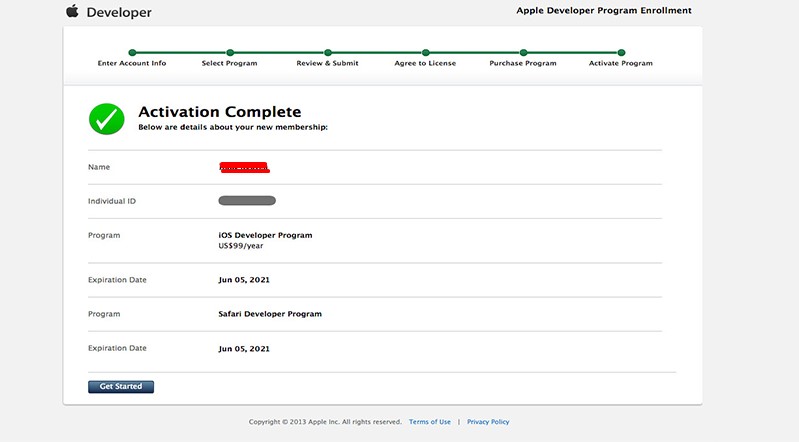This screenshot has width=799, height=442.
Task: Click the Name field label
Action: point(99,167)
